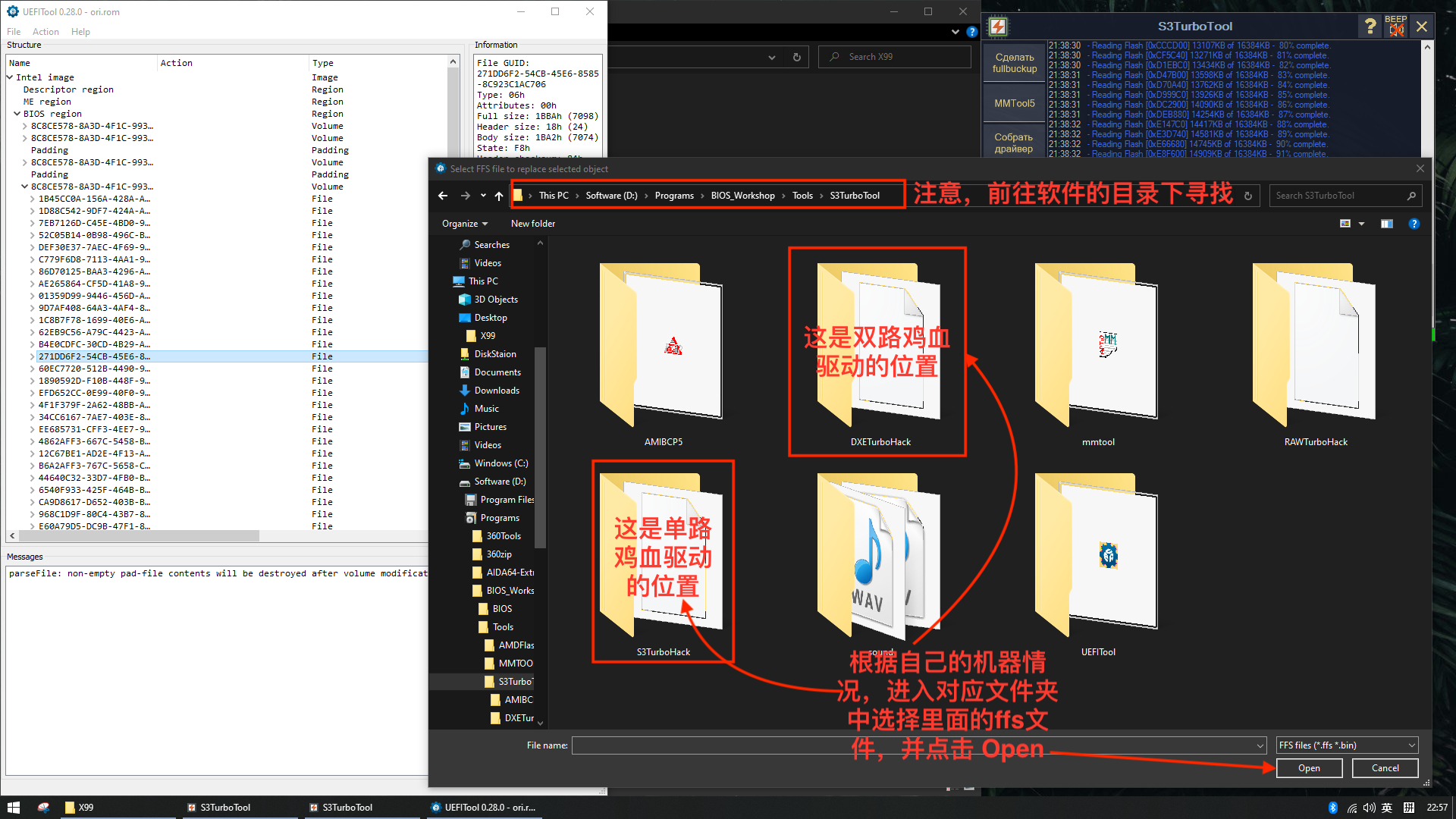Select Windows (C:) drive in navigation pane
The width and height of the screenshot is (1456, 819).
point(500,463)
